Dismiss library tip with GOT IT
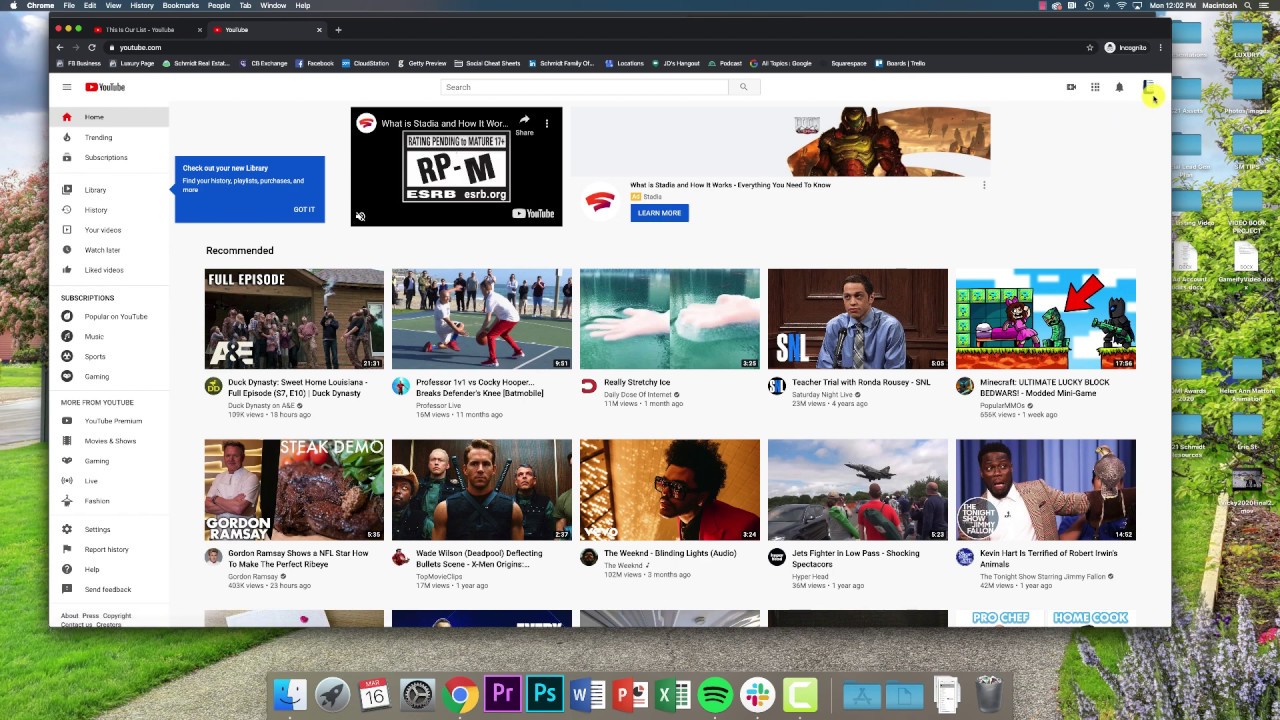The height and width of the screenshot is (720, 1280). (x=304, y=210)
